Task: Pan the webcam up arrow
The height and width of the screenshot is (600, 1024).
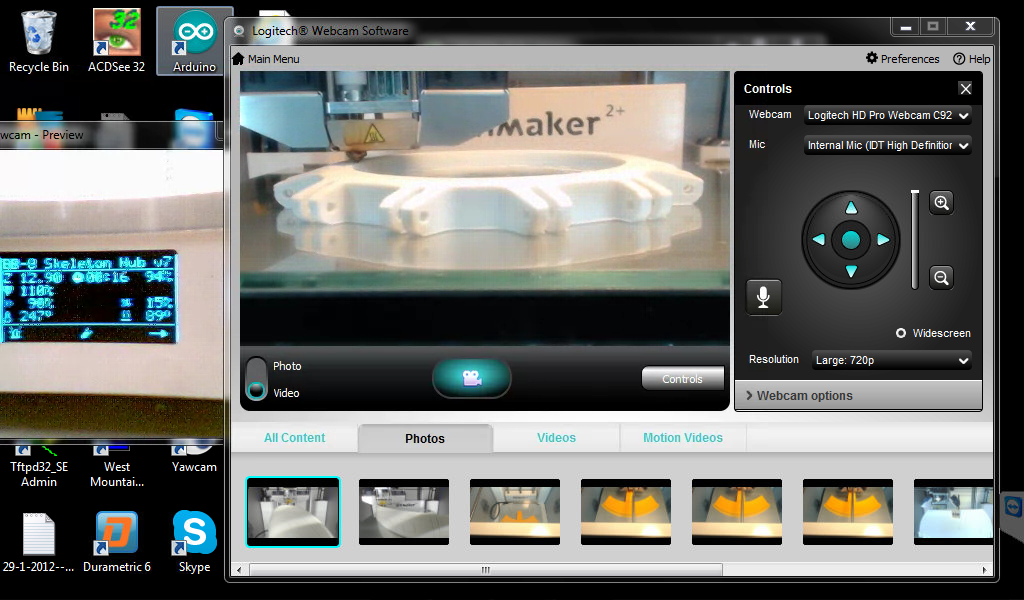Action: coord(851,208)
